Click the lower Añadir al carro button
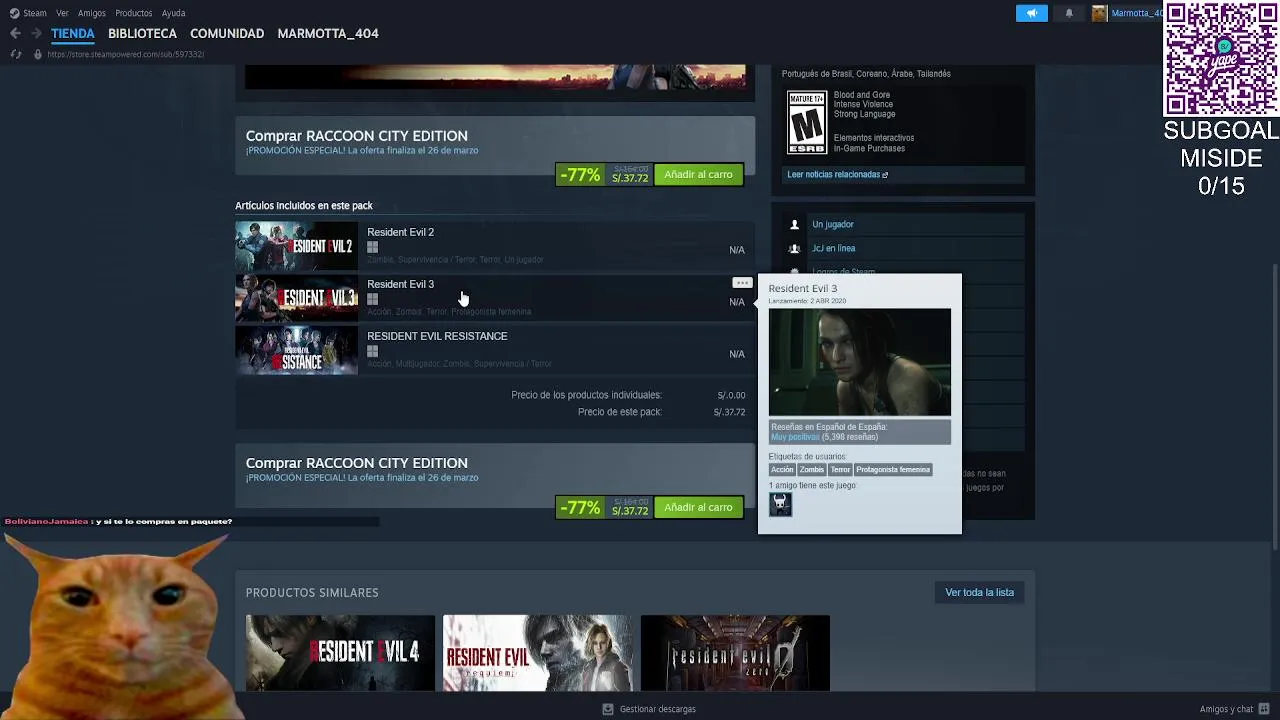Image resolution: width=1280 pixels, height=720 pixels. [x=698, y=508]
